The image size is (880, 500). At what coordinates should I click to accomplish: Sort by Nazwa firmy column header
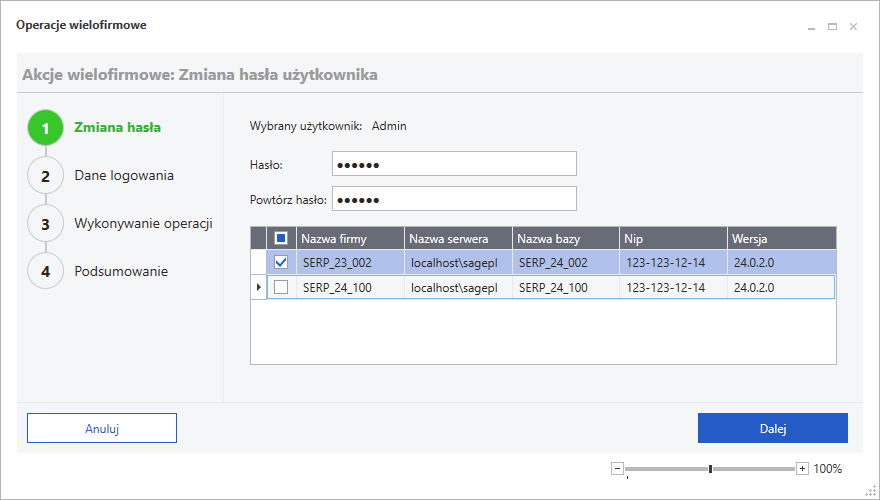pyautogui.click(x=350, y=238)
